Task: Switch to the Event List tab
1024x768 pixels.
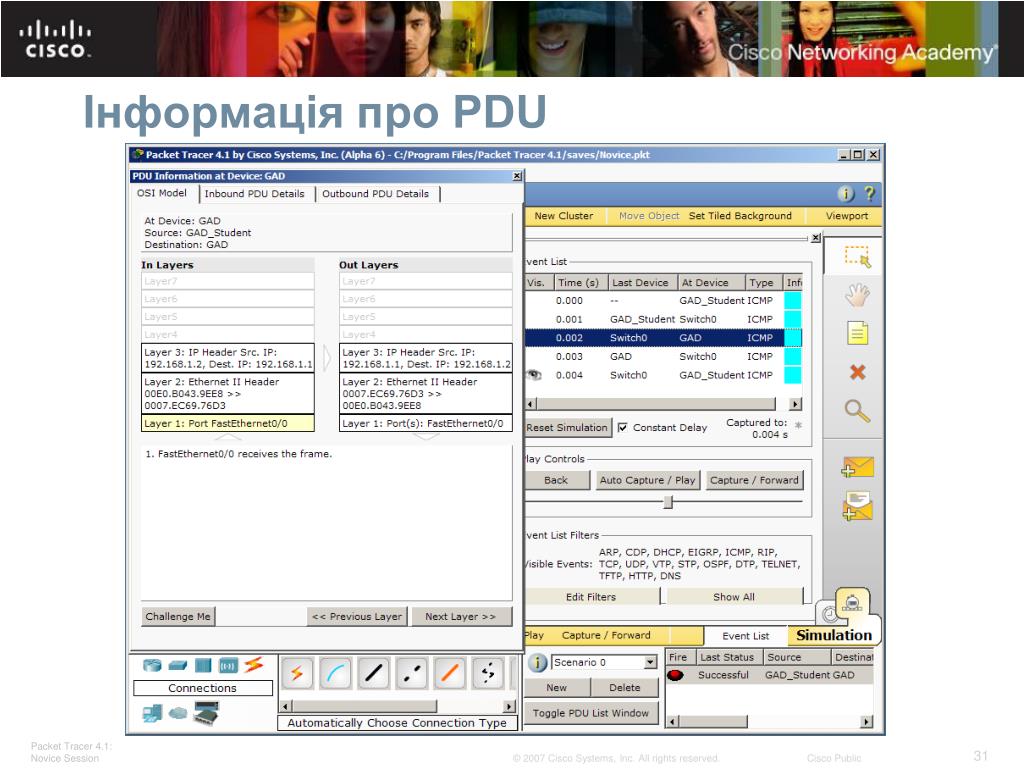Action: (745, 636)
